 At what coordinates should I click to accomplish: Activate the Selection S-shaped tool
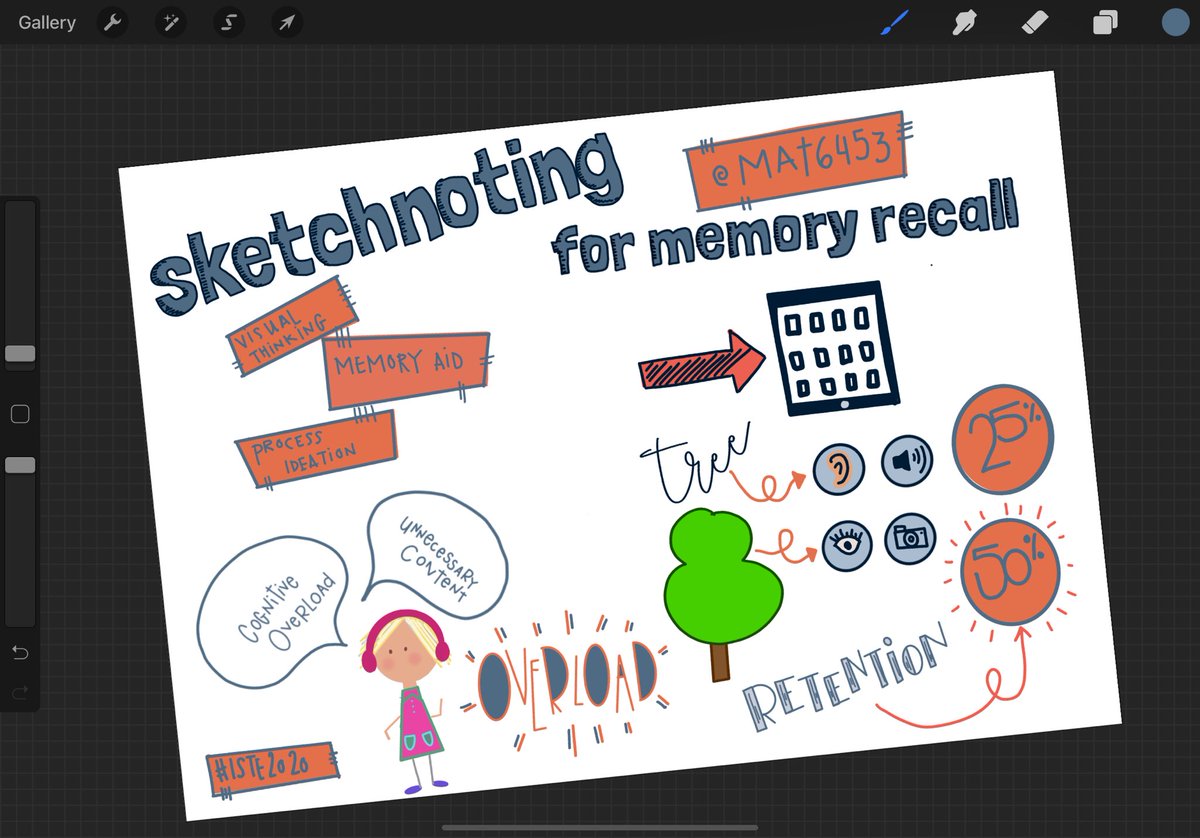pos(228,22)
